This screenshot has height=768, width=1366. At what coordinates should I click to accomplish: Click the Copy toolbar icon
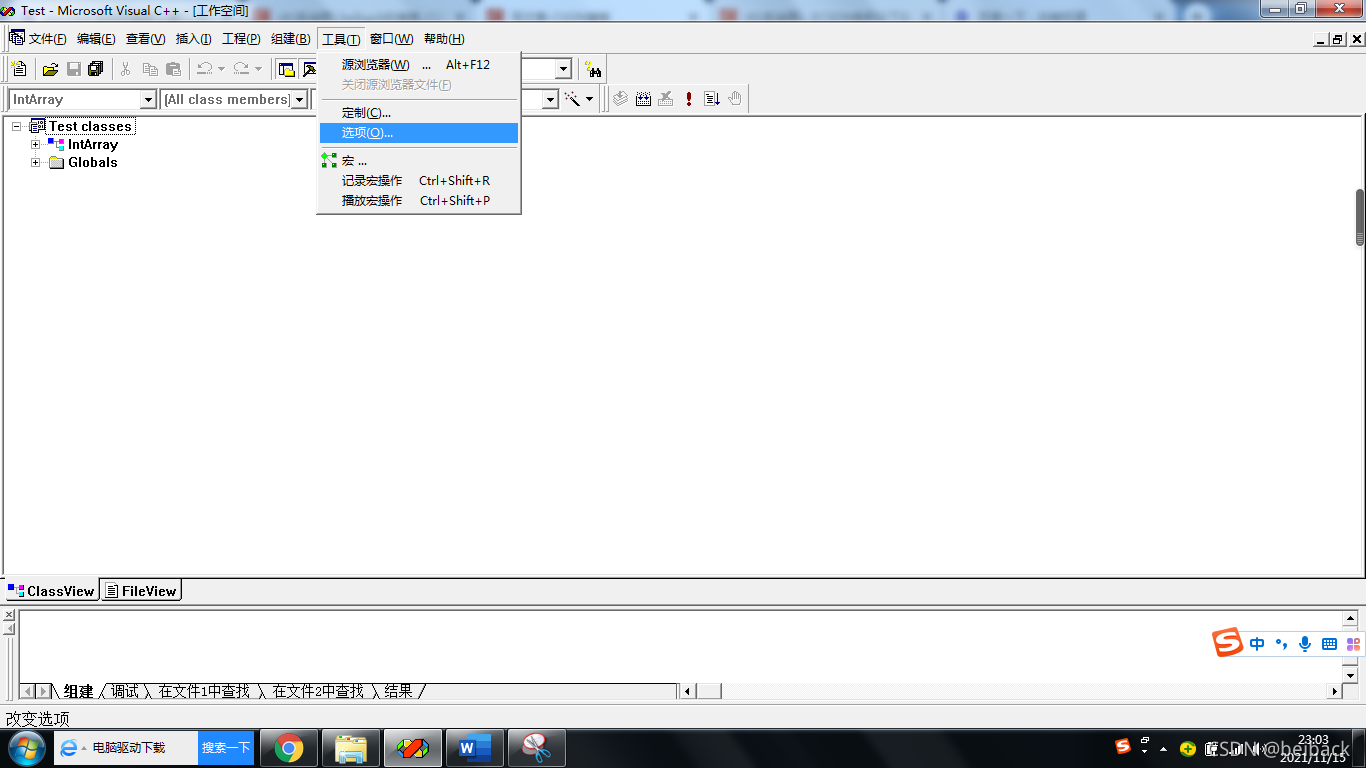click(x=150, y=69)
